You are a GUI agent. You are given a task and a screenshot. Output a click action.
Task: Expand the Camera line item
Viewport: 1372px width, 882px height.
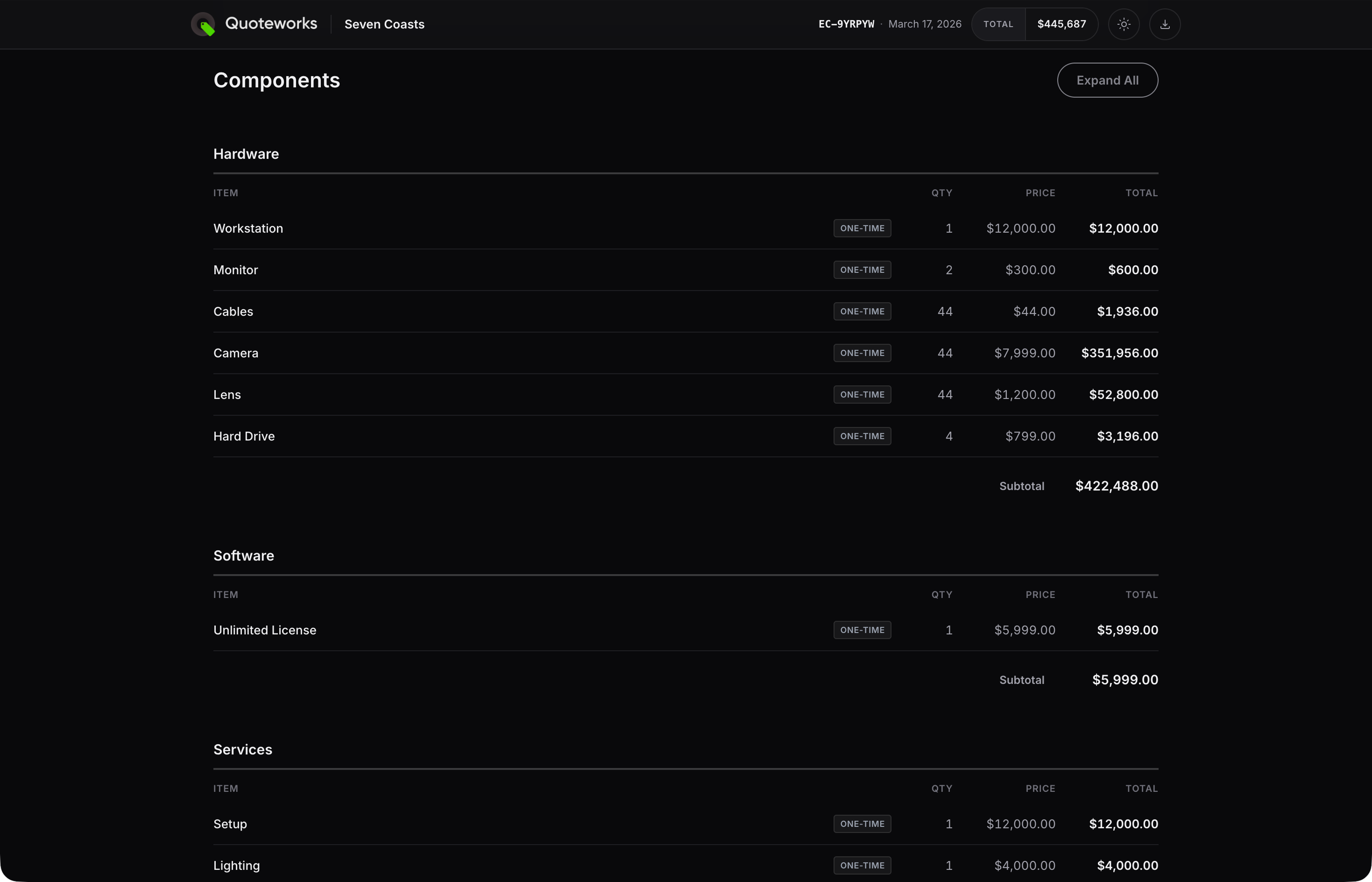pos(236,353)
